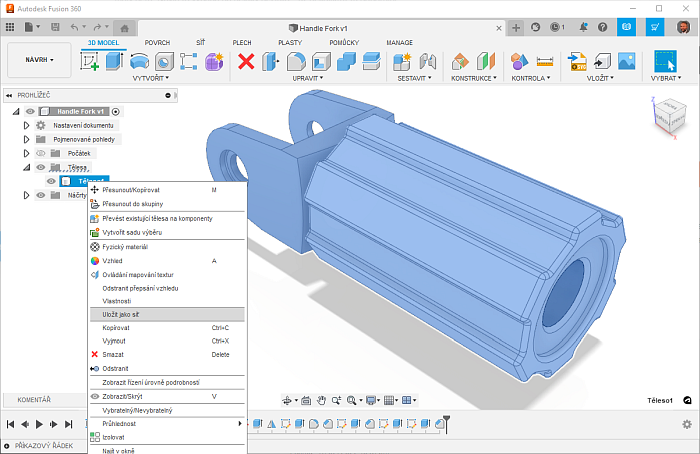This screenshot has height=454, width=700.
Task: Activate the Handle Fork v1 component radio
Action: click(116, 111)
